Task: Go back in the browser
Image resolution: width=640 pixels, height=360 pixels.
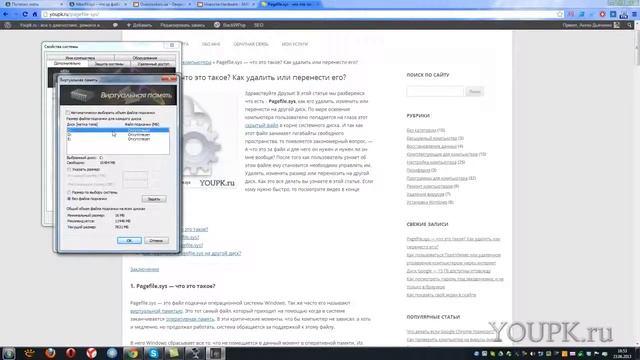Action: point(6,14)
